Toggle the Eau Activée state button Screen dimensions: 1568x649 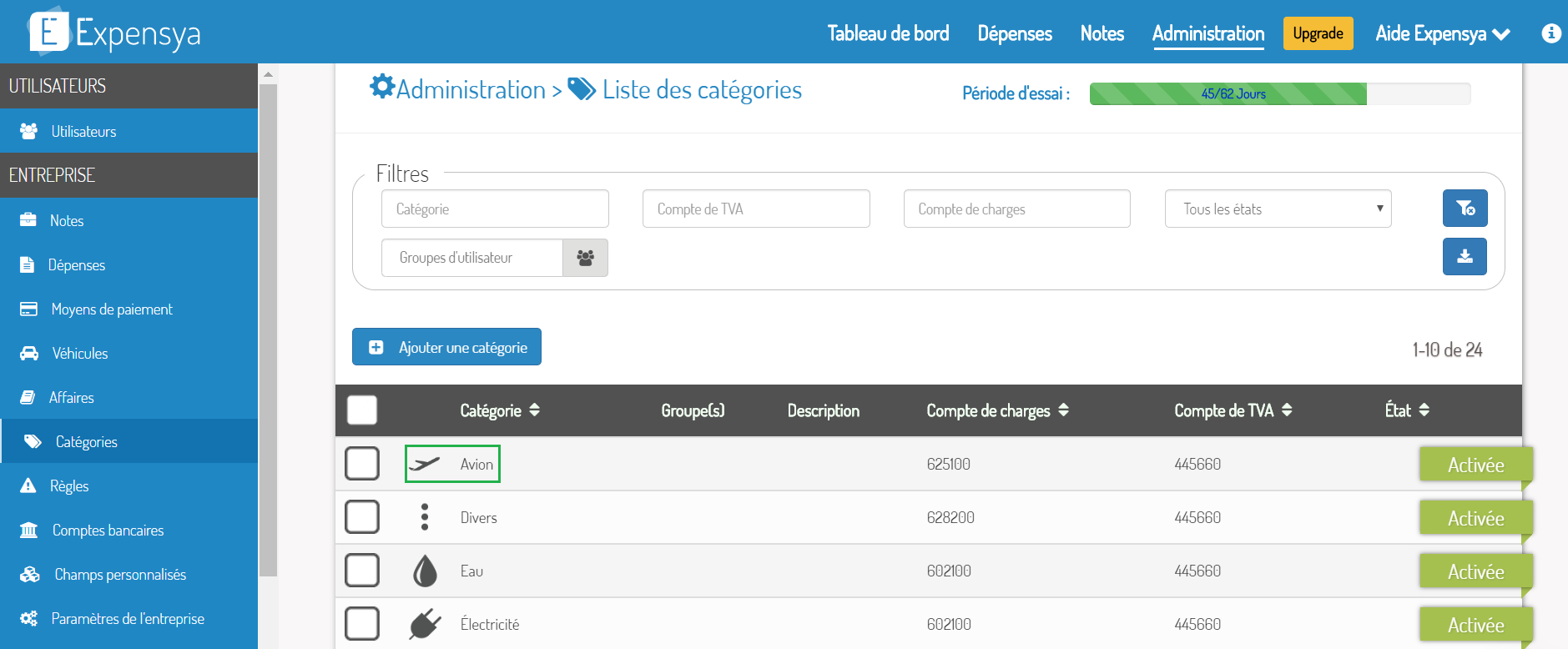1475,571
